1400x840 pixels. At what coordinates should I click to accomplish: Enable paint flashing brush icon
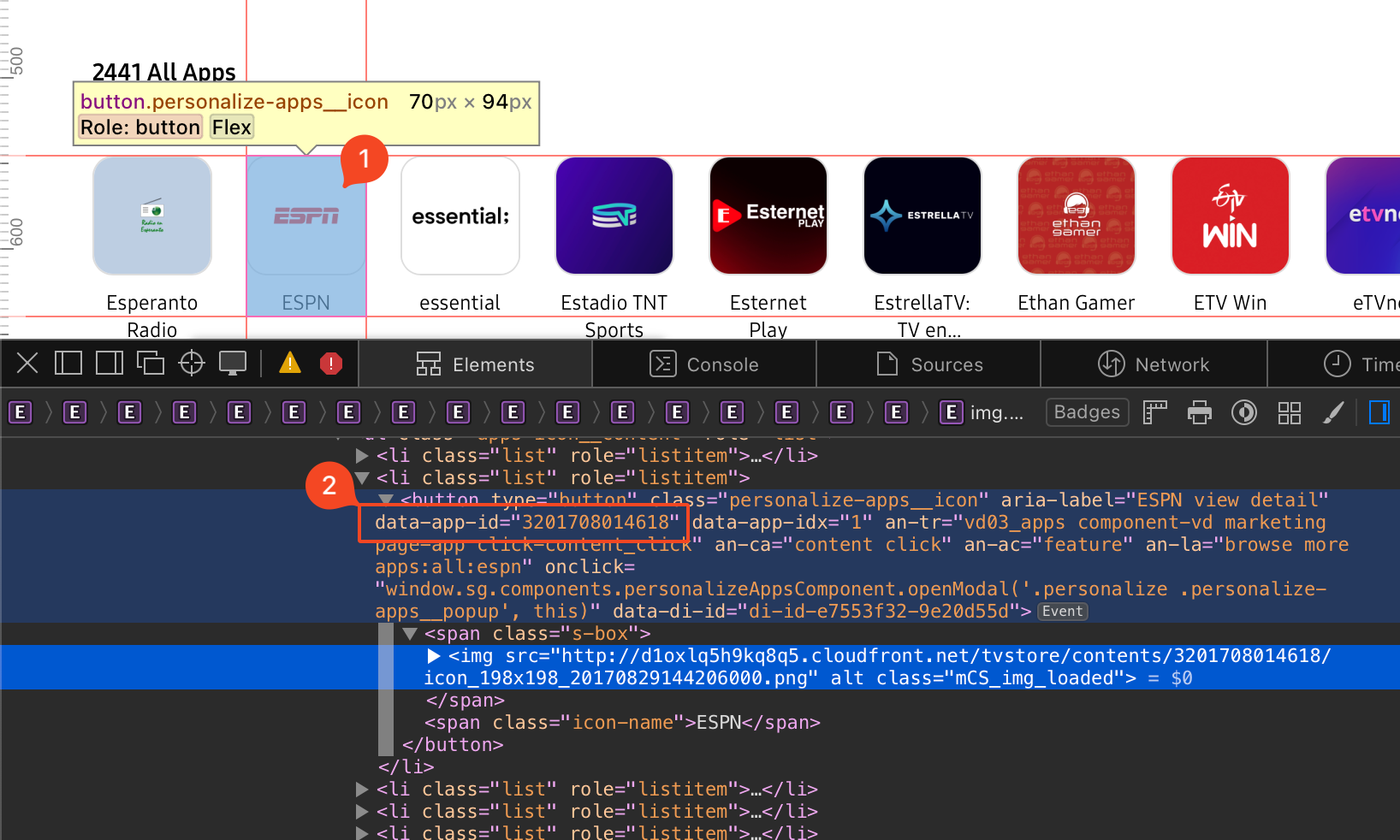click(1333, 413)
